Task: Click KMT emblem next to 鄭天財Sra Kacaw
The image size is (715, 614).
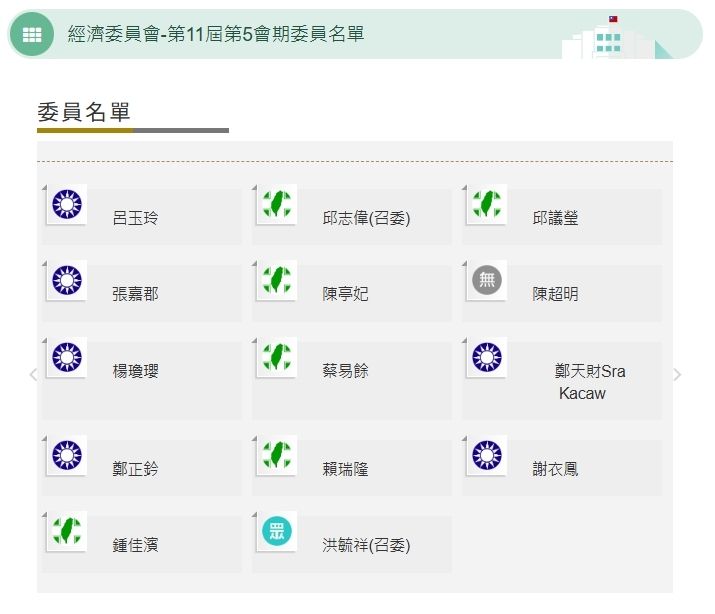Action: (487, 358)
